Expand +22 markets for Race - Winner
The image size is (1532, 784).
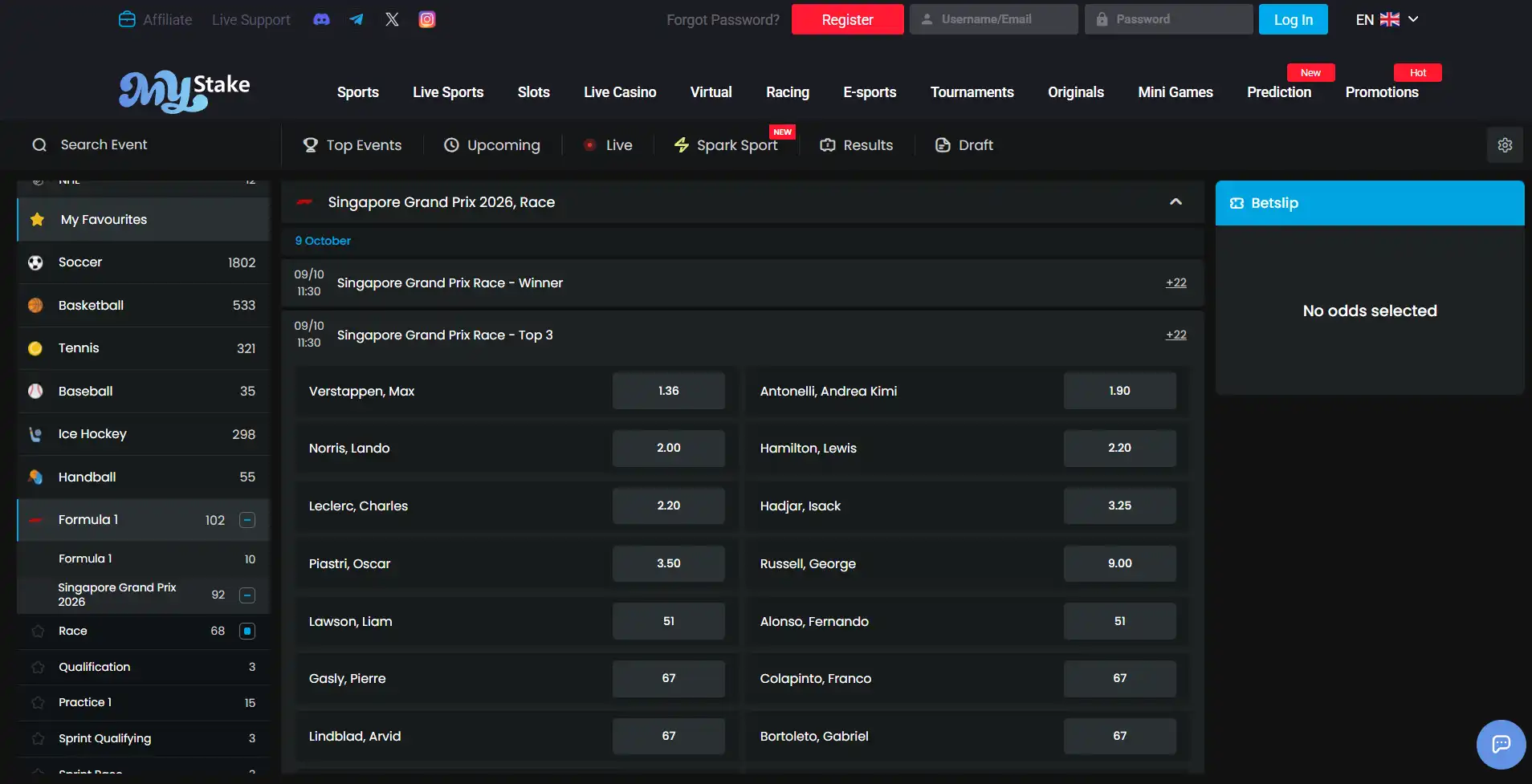[1175, 282]
